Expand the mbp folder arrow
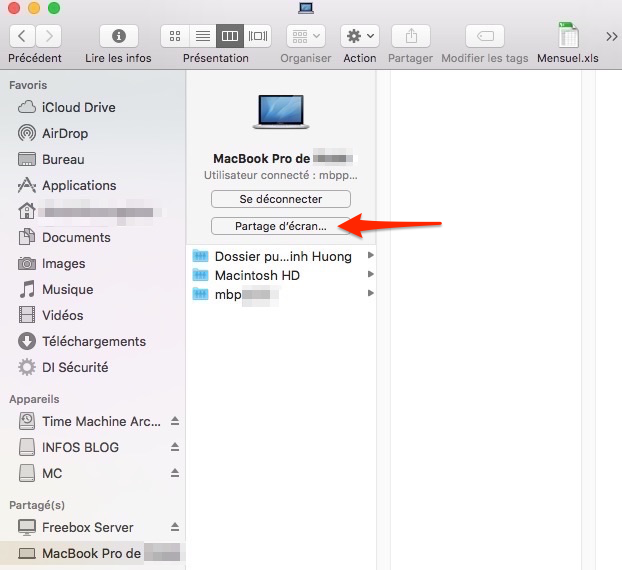622x570 pixels. tap(371, 293)
